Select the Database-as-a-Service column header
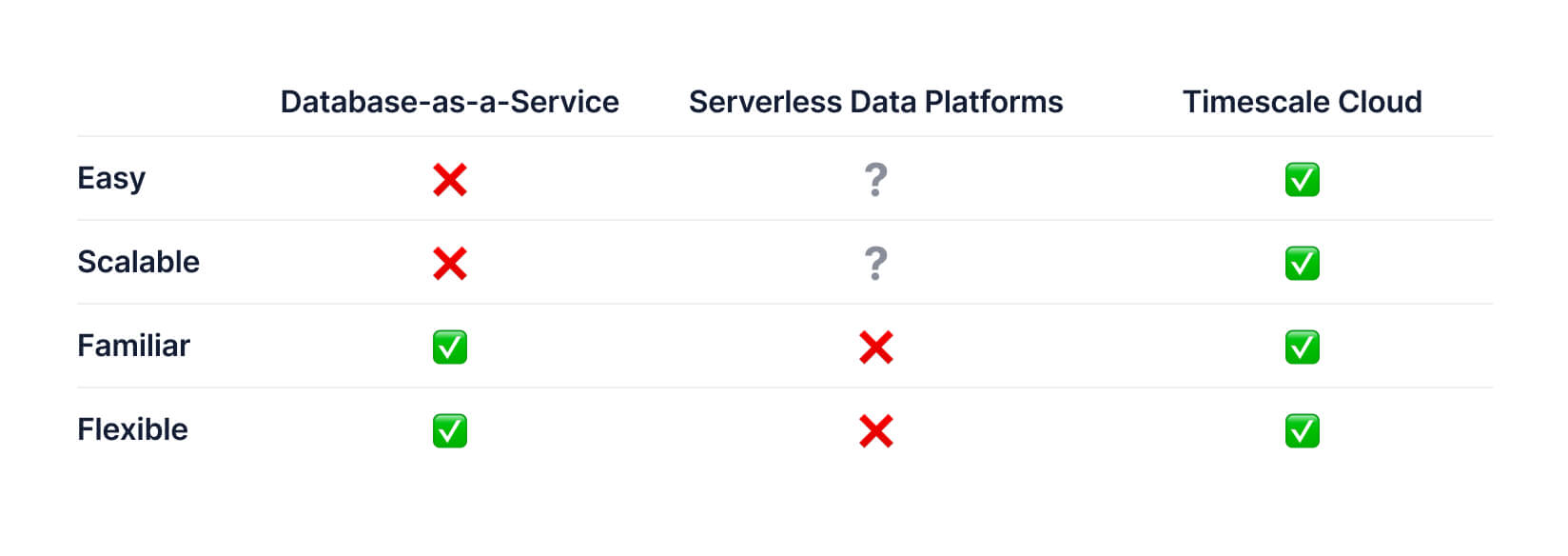 [x=449, y=102]
